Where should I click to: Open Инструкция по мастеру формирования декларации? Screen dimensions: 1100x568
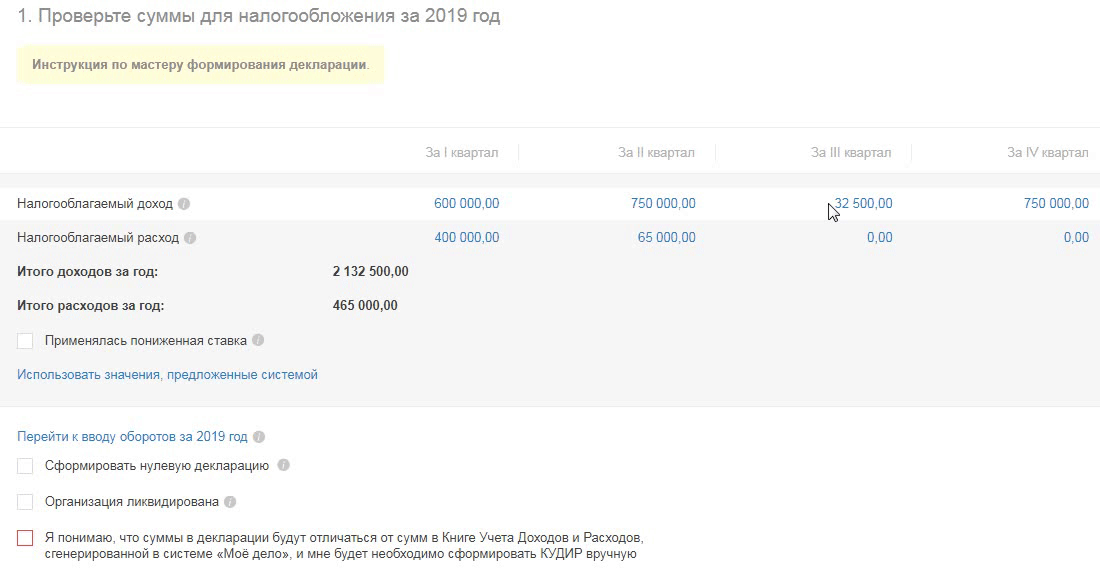click(x=200, y=65)
